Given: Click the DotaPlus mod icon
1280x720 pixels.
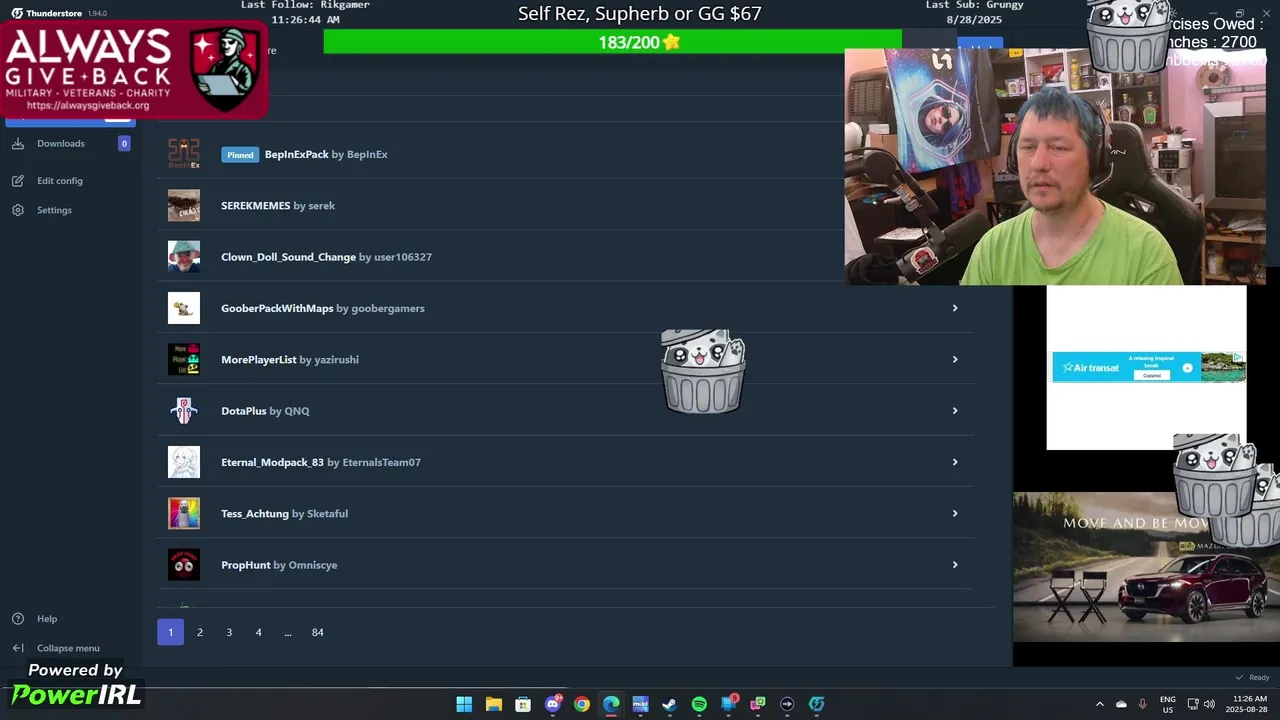Looking at the screenshot, I should coord(184,411).
